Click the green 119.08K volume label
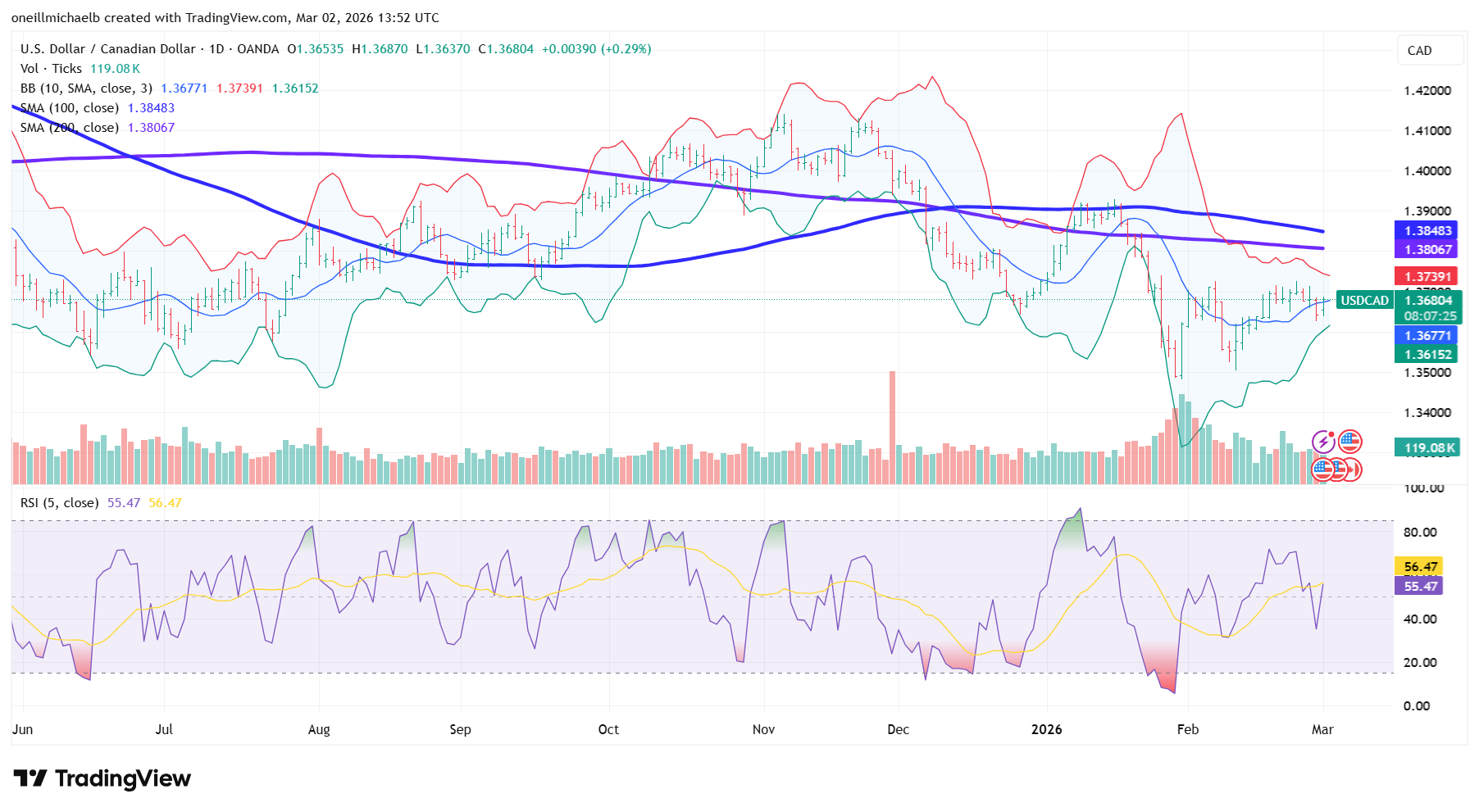The image size is (1479, 812). (1429, 448)
